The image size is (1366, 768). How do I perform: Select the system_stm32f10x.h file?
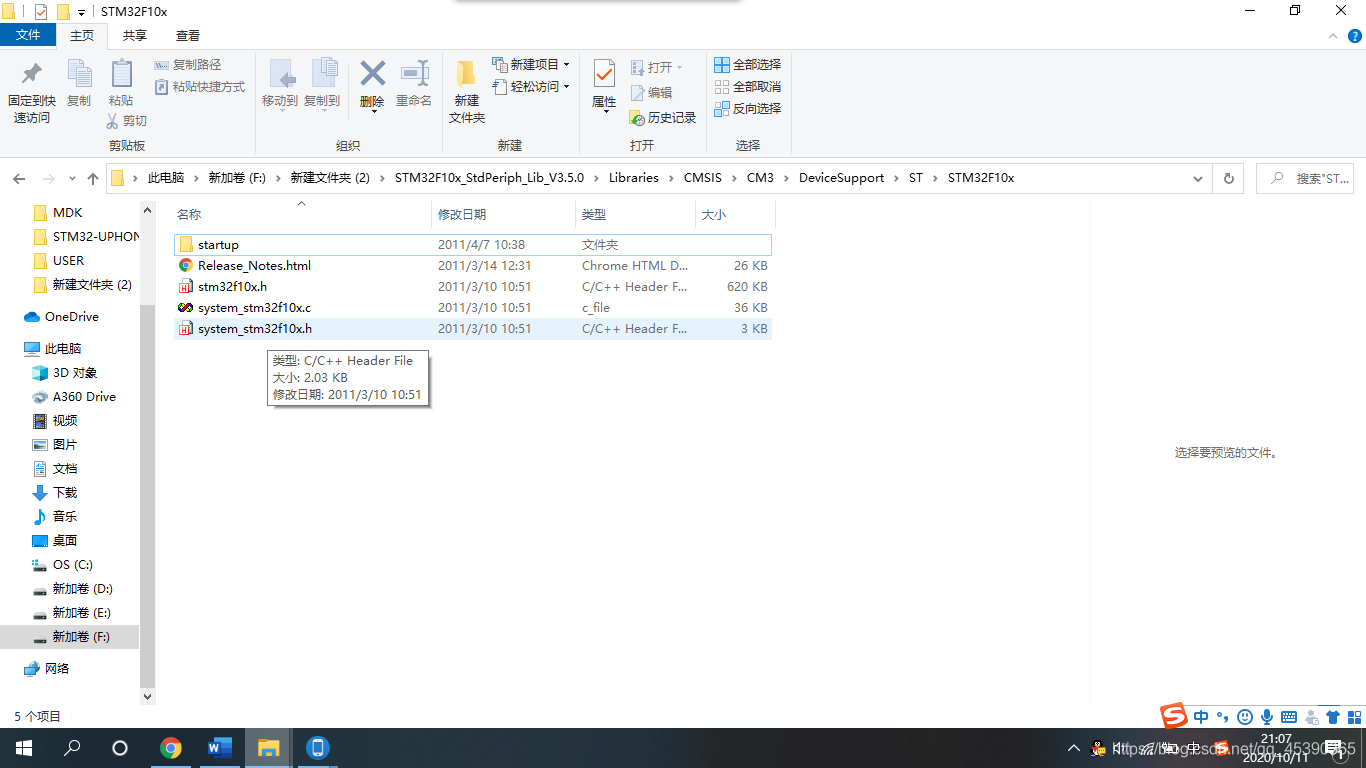tap(473, 329)
